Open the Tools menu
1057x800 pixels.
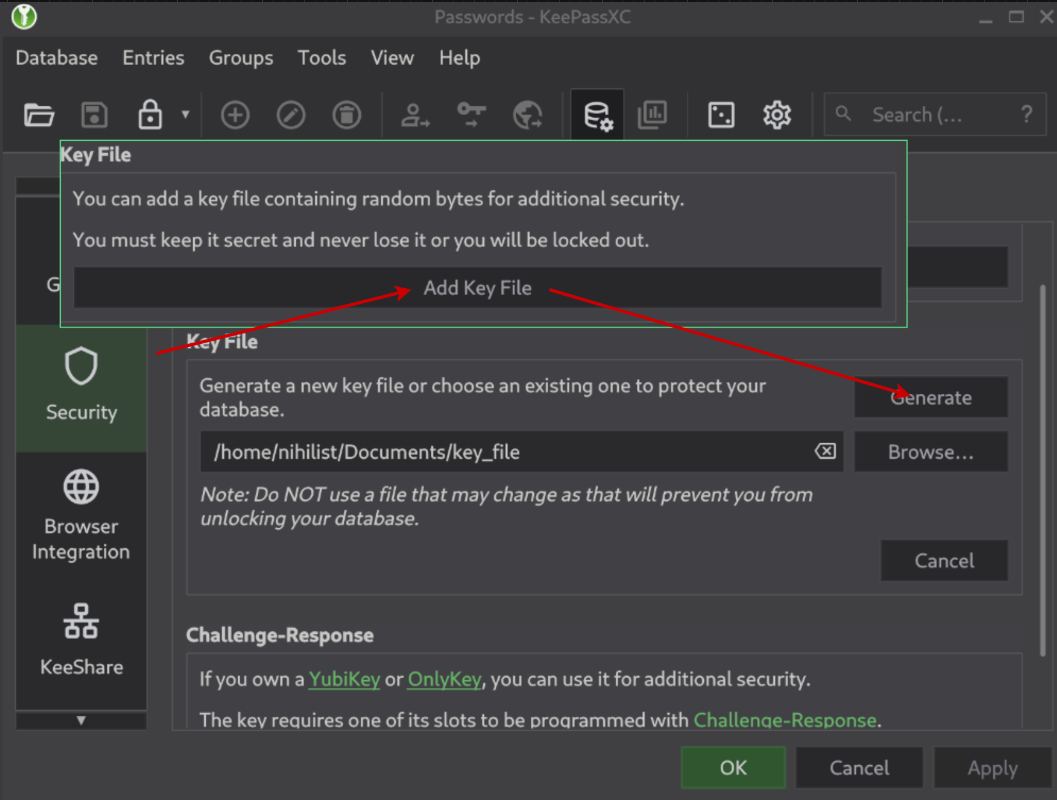(x=322, y=58)
